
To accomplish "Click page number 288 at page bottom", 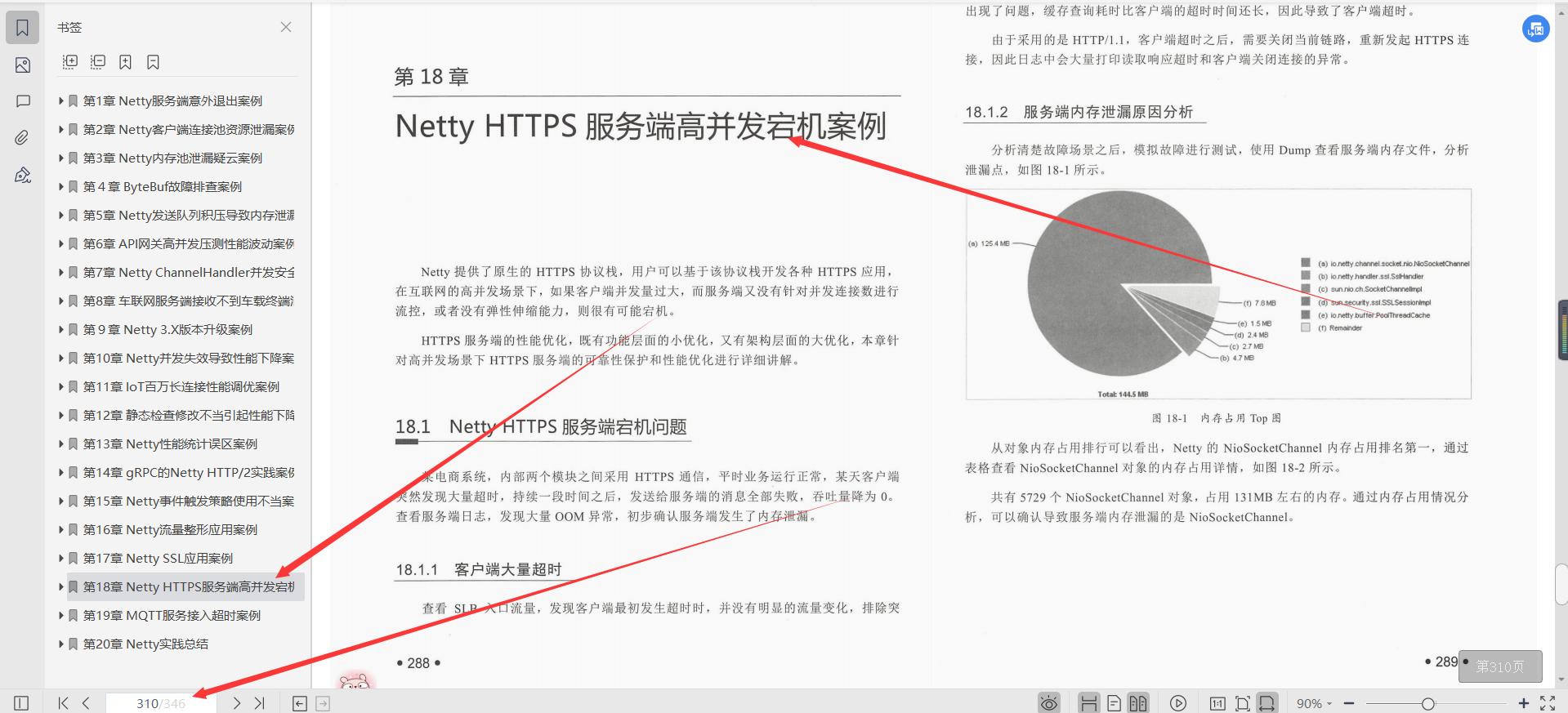I will click(x=418, y=663).
